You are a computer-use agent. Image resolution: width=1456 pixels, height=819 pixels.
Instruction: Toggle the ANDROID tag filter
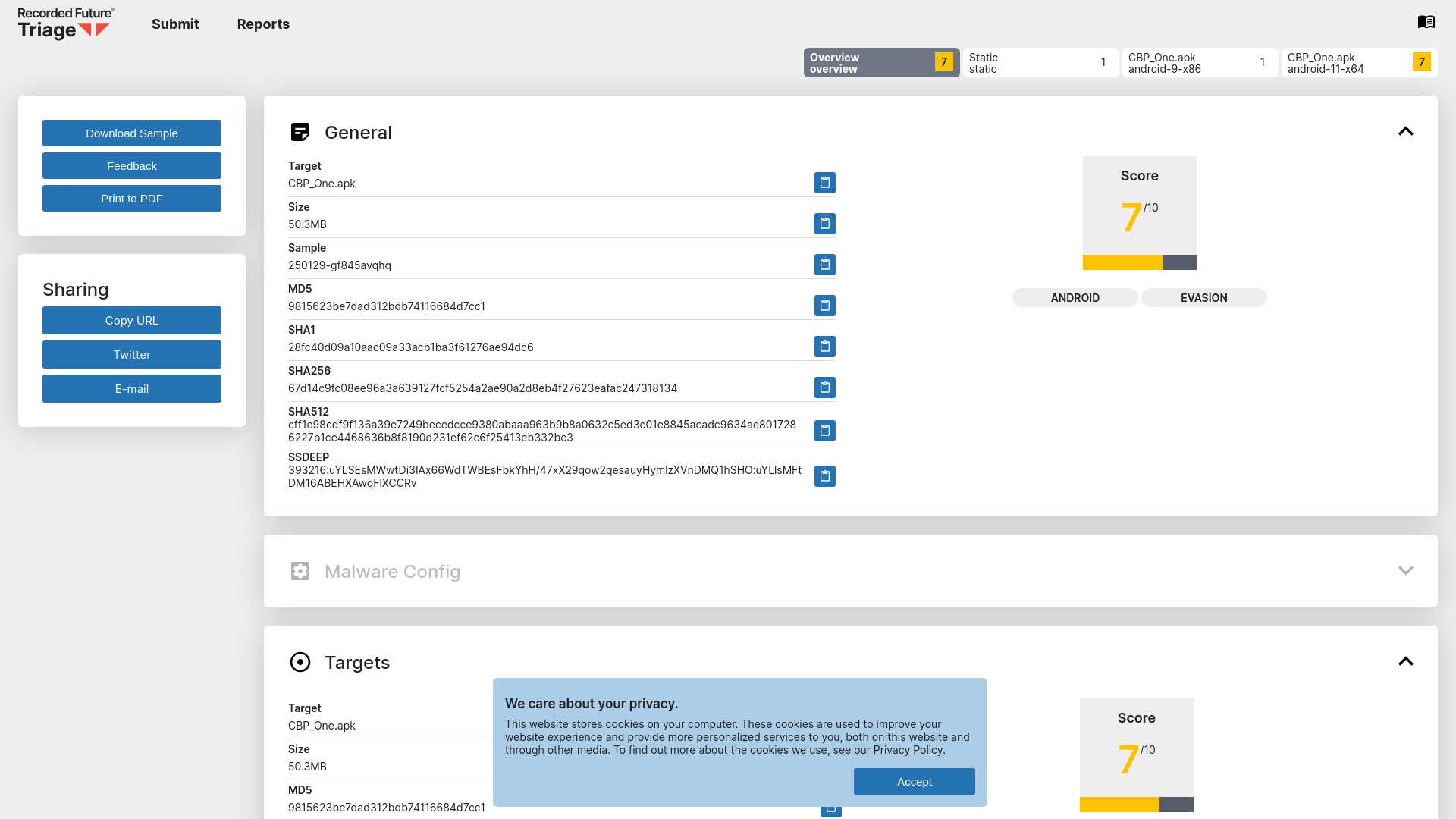point(1075,297)
